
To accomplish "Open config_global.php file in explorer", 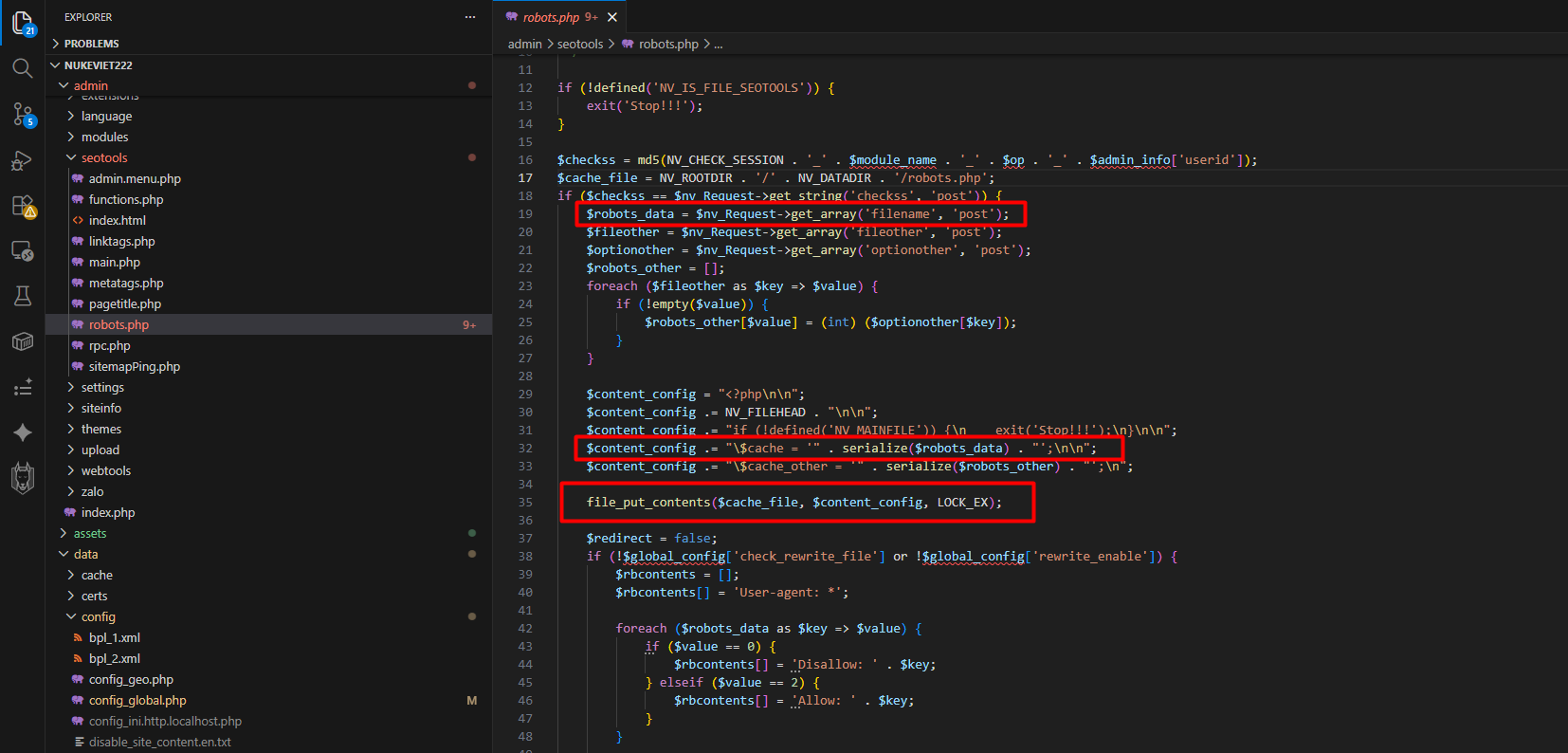I will (x=137, y=700).
